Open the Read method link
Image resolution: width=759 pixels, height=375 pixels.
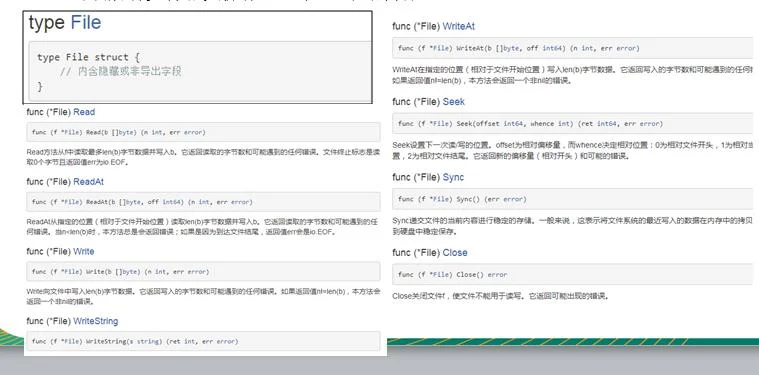pos(84,112)
